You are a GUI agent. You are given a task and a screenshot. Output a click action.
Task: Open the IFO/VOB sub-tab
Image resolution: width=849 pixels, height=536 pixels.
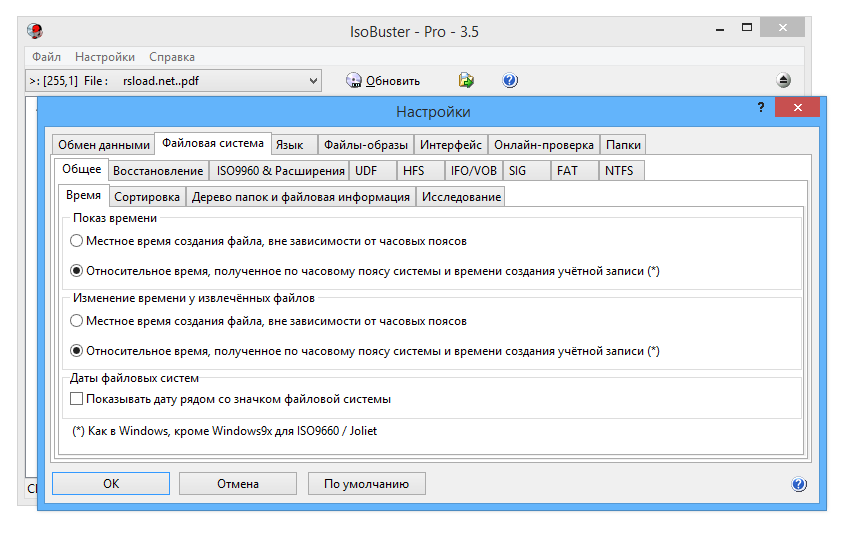point(473,171)
